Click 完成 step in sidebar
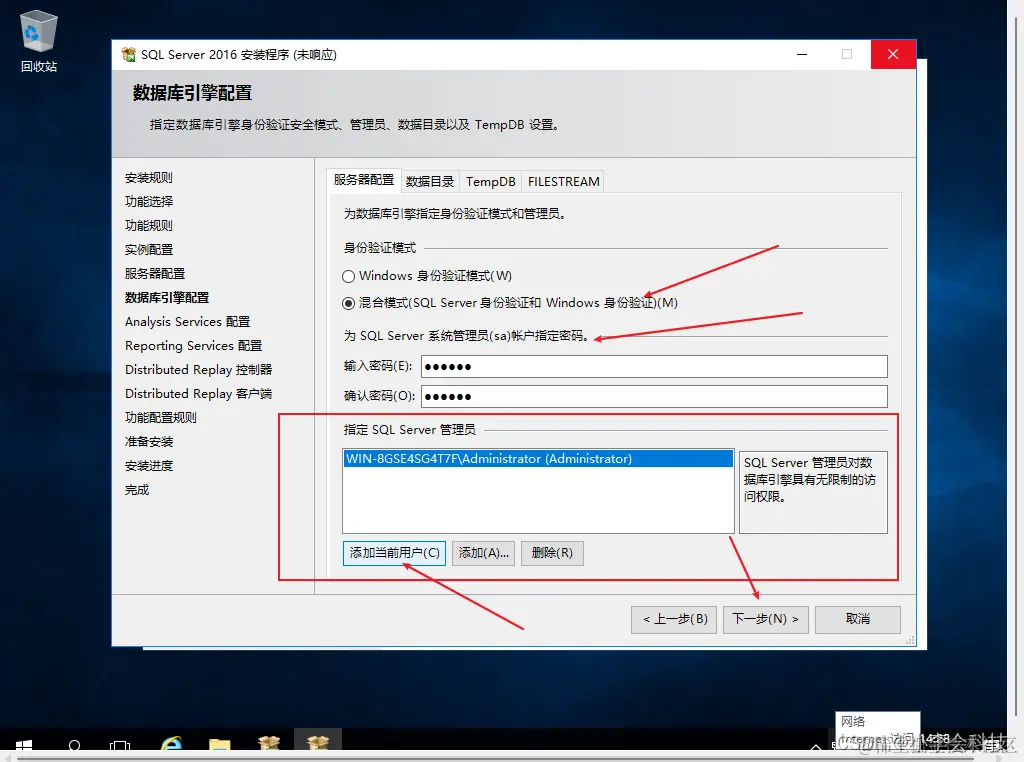This screenshot has width=1024, height=762. tap(137, 490)
